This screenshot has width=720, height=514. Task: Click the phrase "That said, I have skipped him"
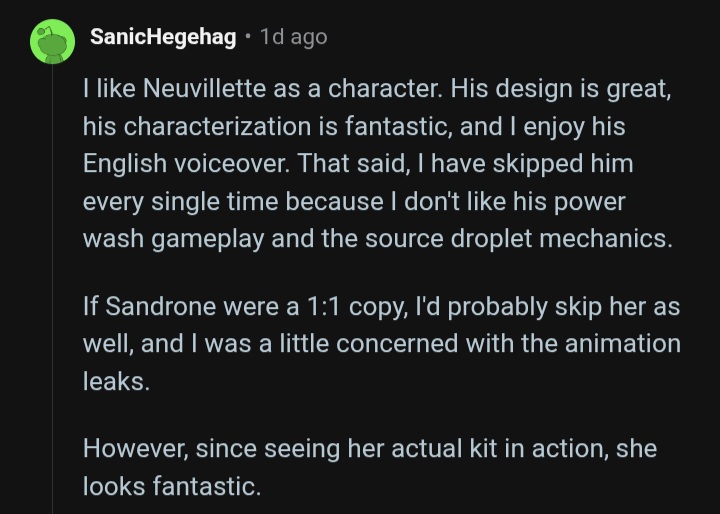tap(466, 164)
